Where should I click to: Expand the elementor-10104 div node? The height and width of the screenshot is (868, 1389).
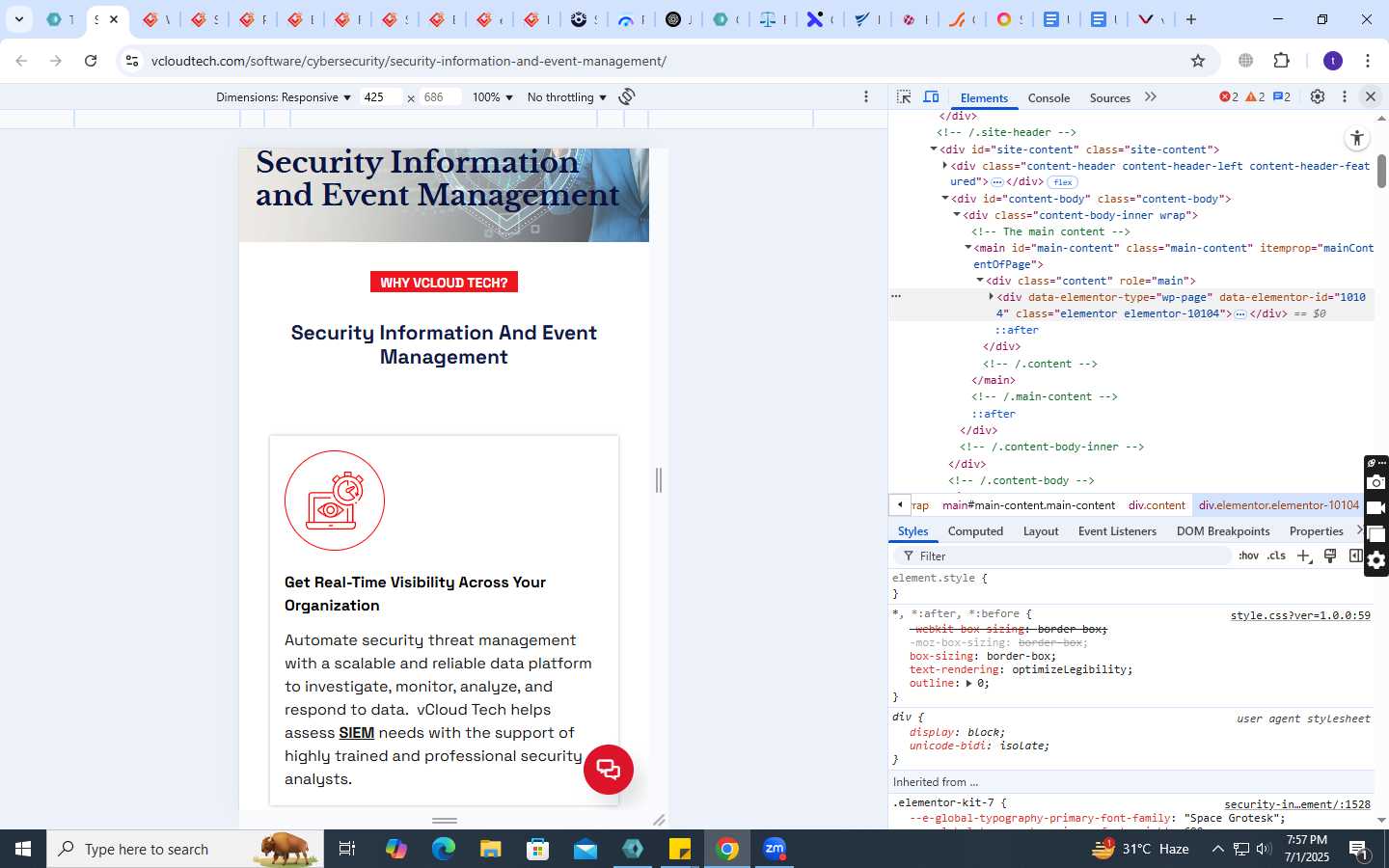991,297
